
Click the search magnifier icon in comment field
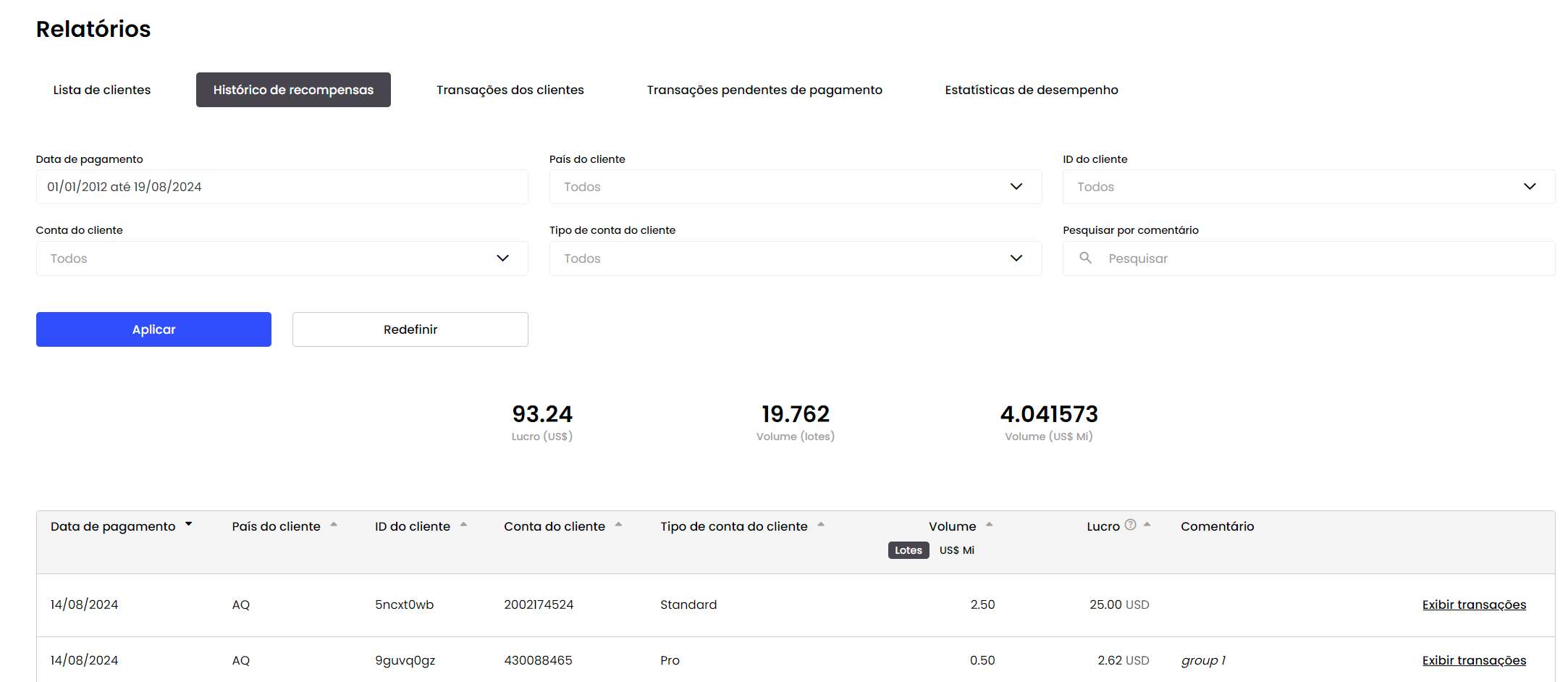tap(1085, 258)
